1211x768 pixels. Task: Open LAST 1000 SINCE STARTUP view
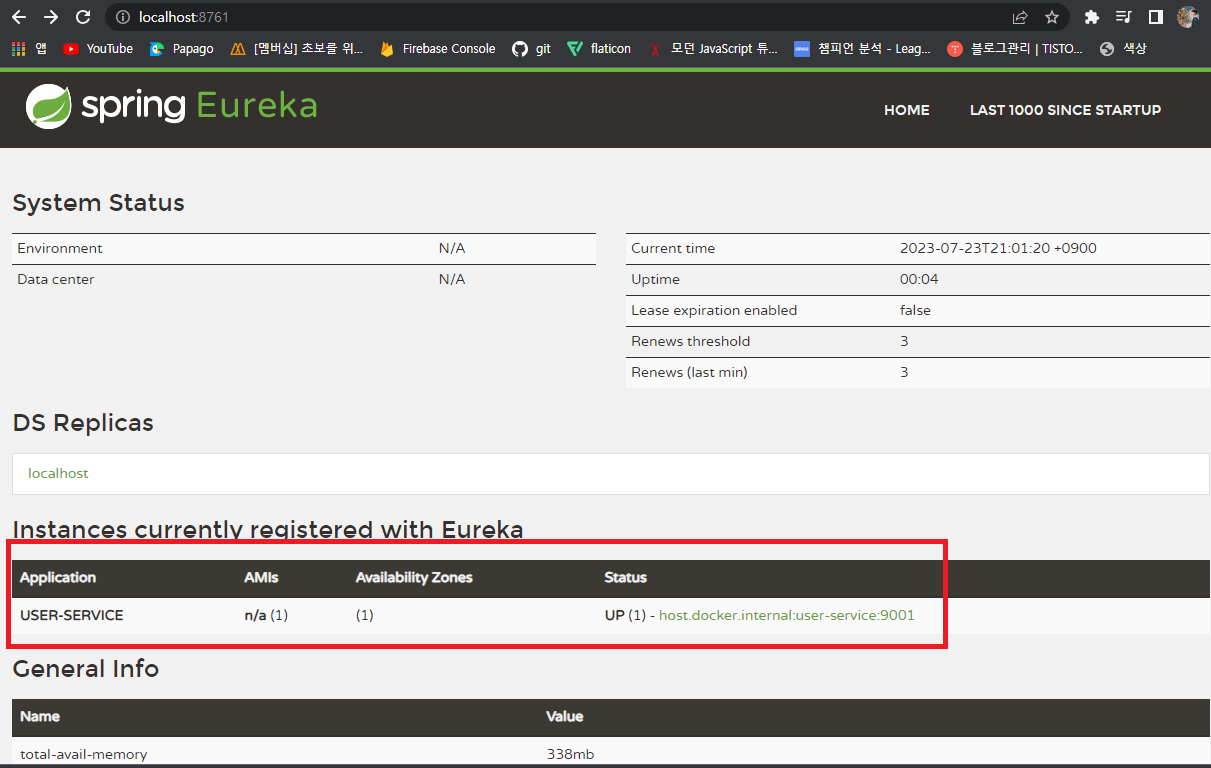(x=1065, y=110)
